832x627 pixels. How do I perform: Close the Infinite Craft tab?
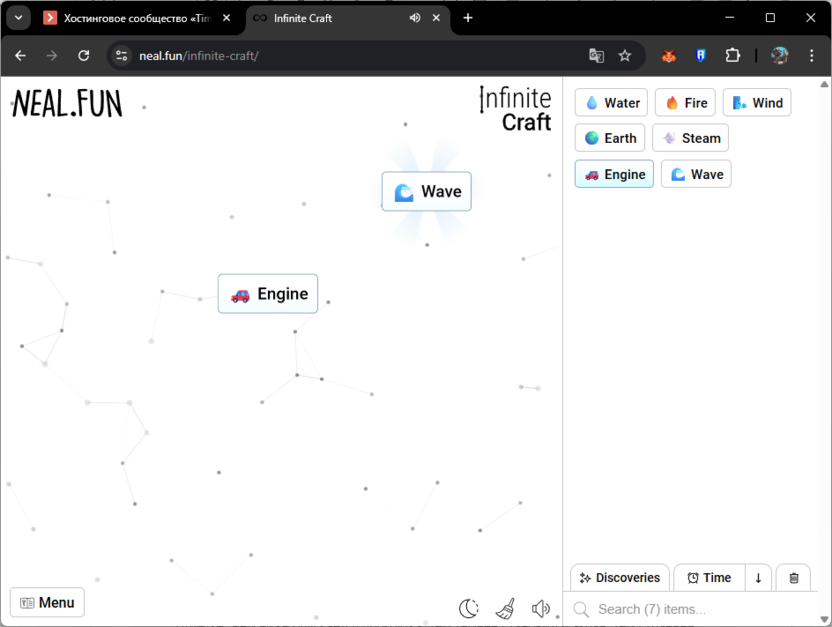click(436, 18)
